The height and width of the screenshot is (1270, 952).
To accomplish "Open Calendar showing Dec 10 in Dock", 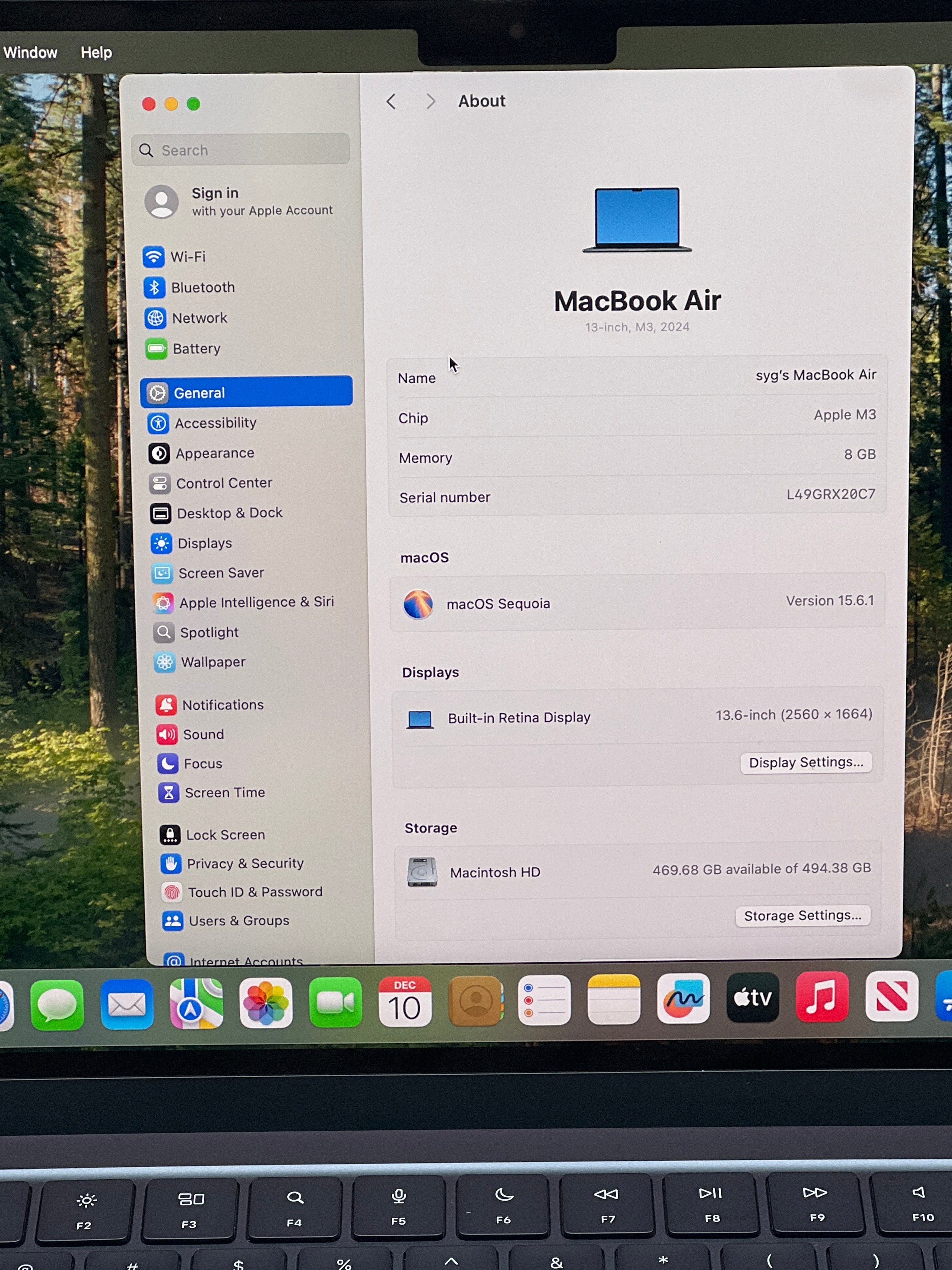I will tap(405, 1002).
